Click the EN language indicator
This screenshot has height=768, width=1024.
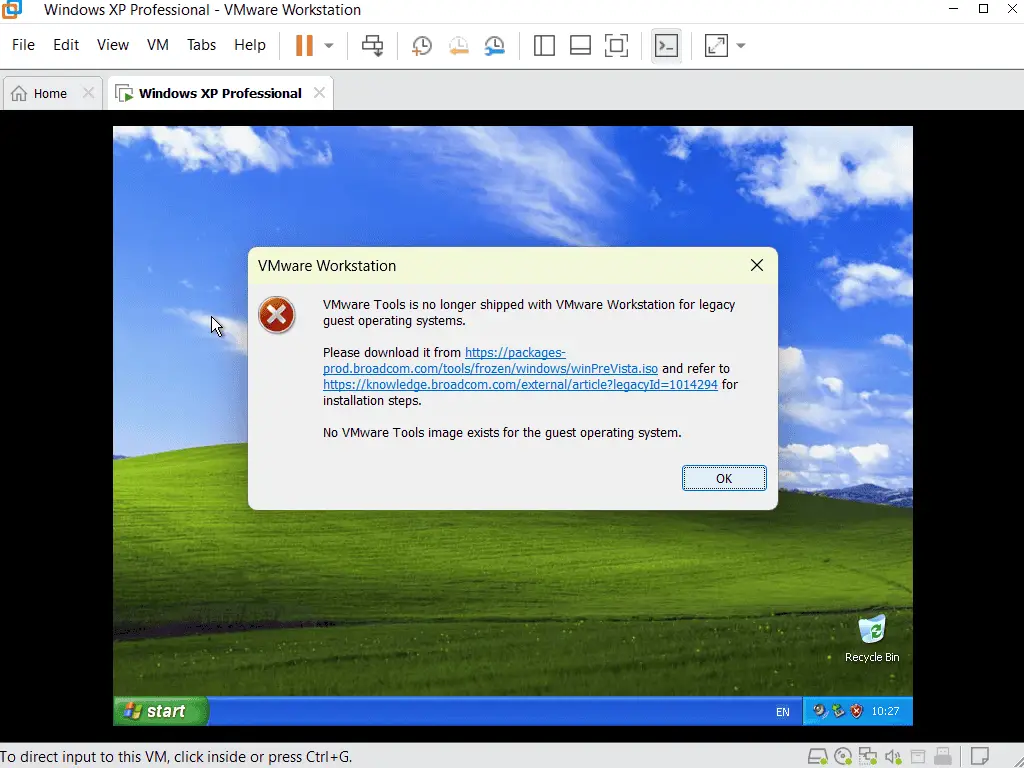point(782,712)
